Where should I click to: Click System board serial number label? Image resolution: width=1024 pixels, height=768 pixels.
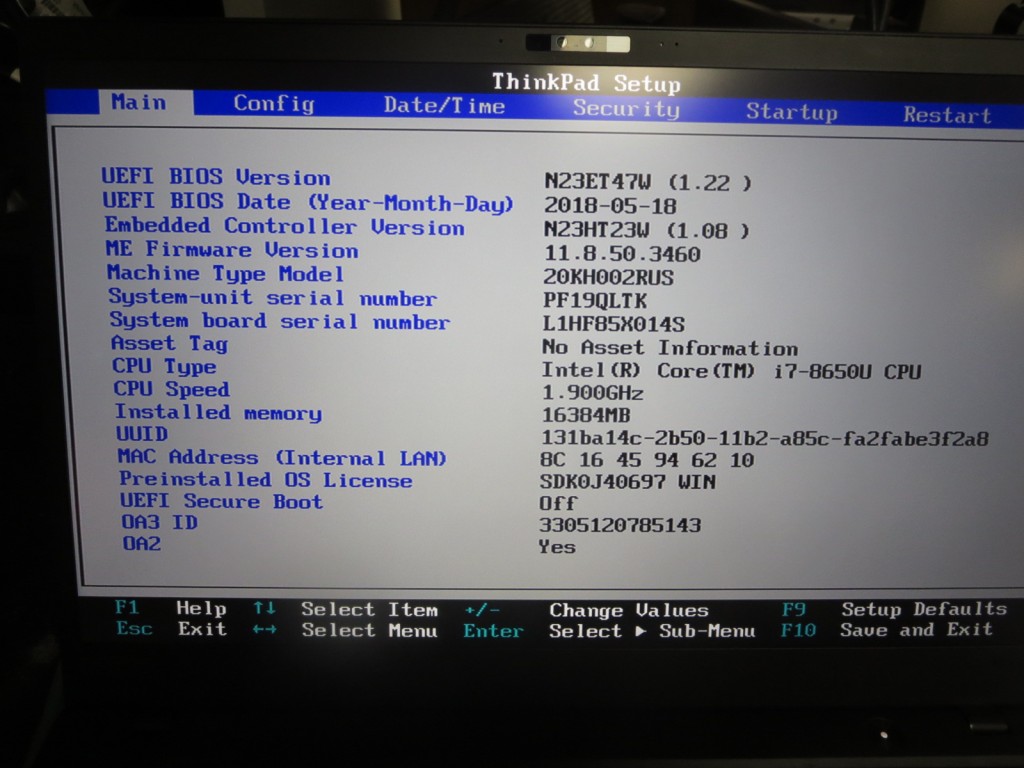tap(280, 321)
